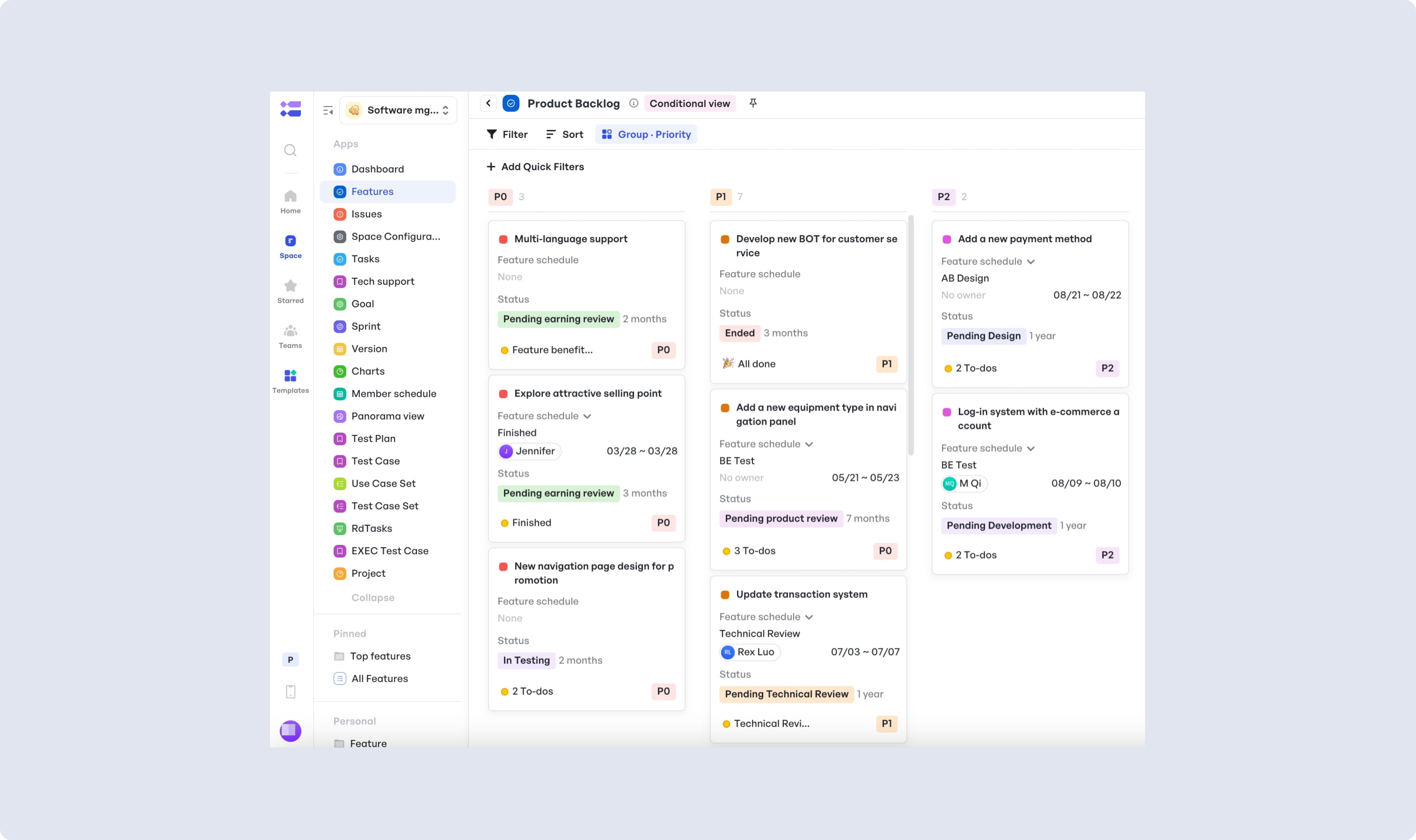Open the Group · Priority grouping dropdown

click(646, 134)
